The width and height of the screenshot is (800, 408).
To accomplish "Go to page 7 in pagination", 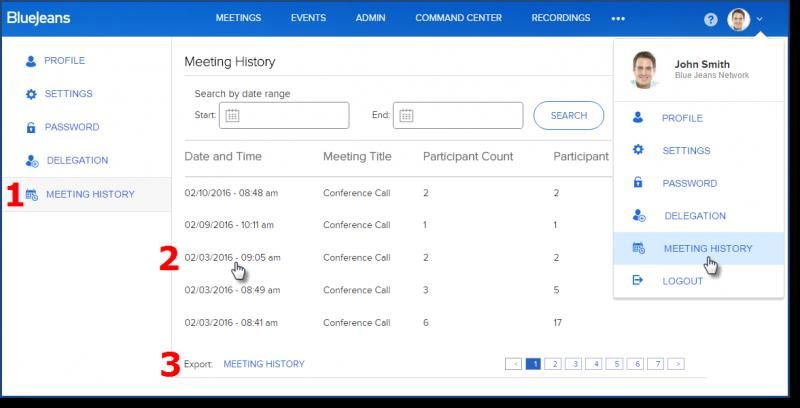I will (x=657, y=364).
